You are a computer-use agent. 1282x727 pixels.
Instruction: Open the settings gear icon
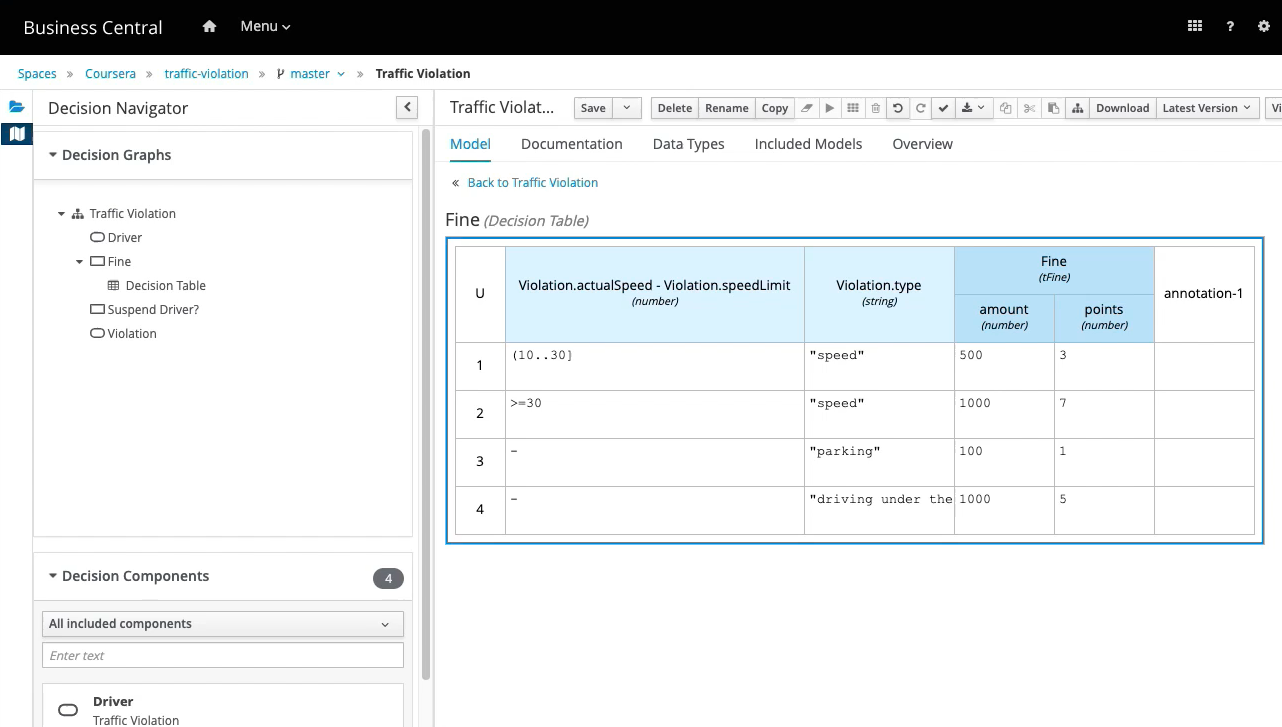(x=1264, y=27)
